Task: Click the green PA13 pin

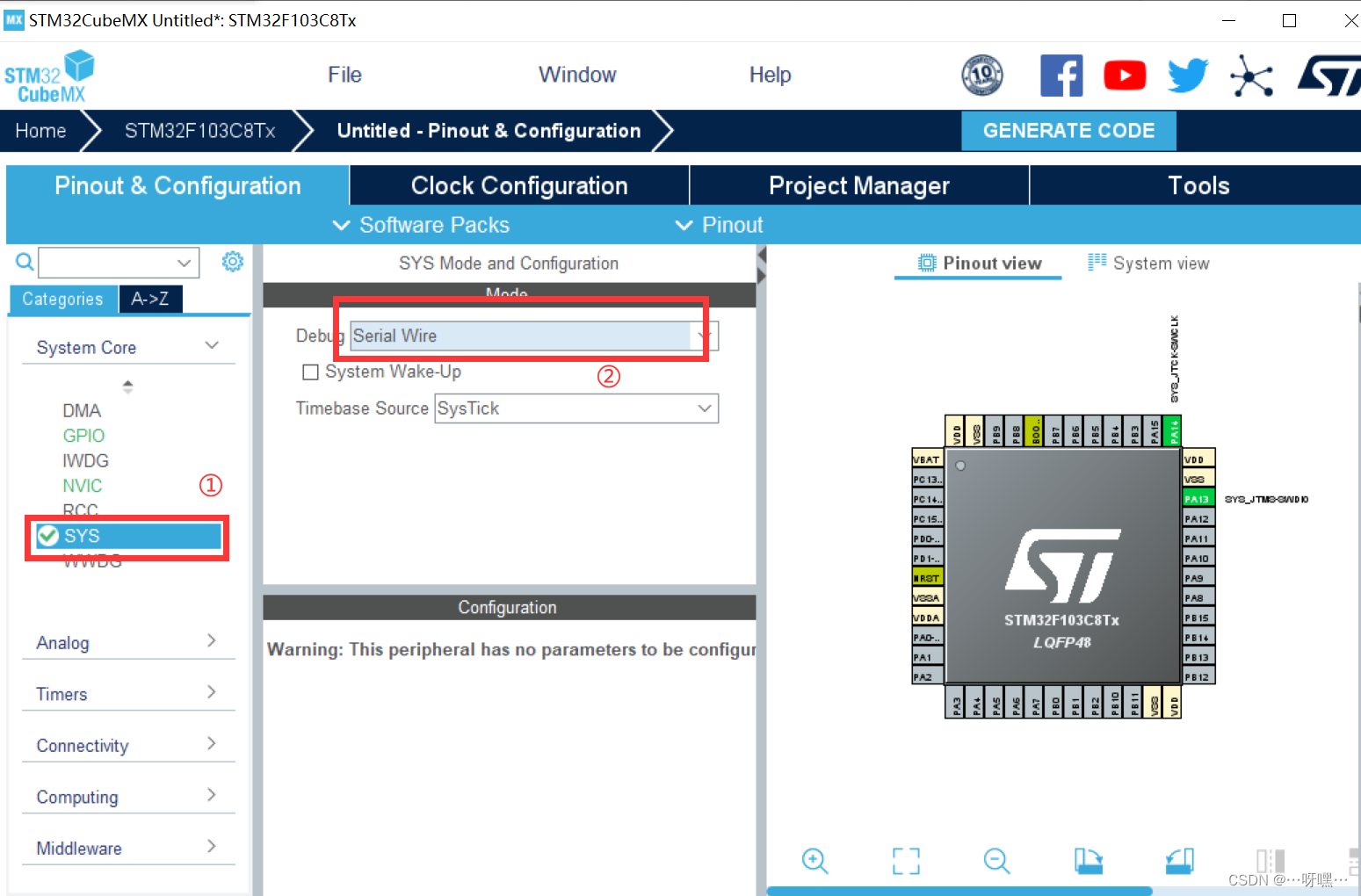Action: click(1198, 499)
